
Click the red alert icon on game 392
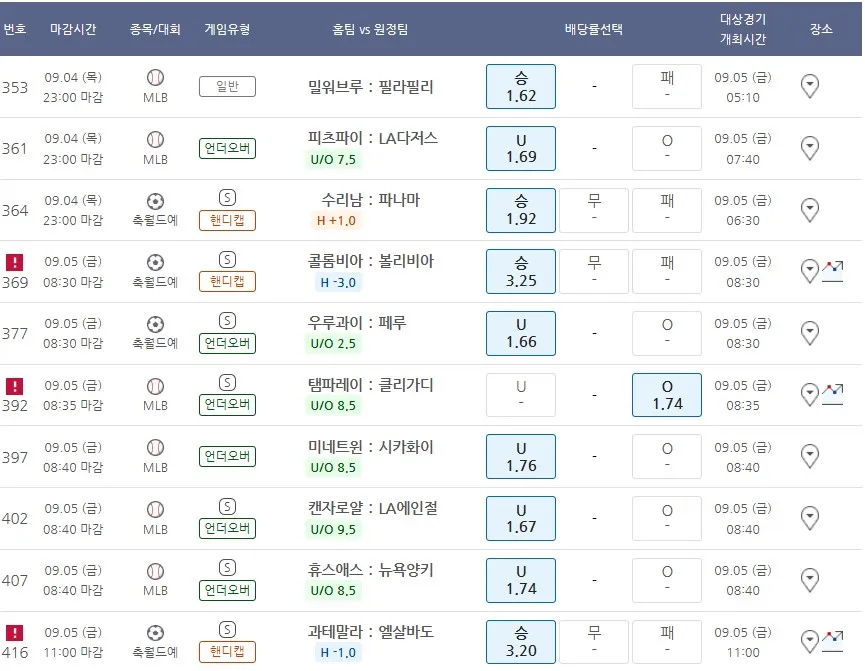click(x=14, y=386)
